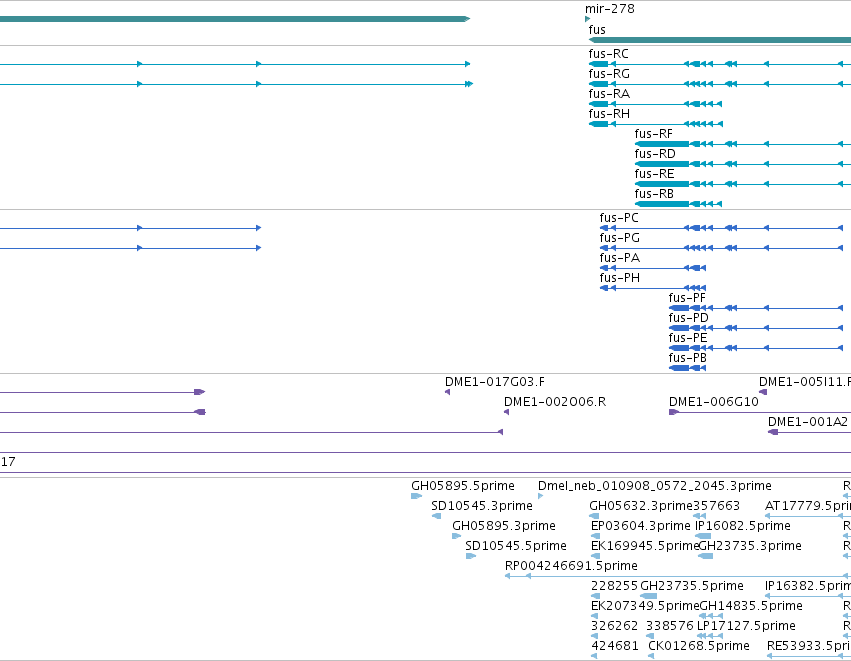Select the fus-PA protein label
This screenshot has height=661, width=851.
[619, 258]
